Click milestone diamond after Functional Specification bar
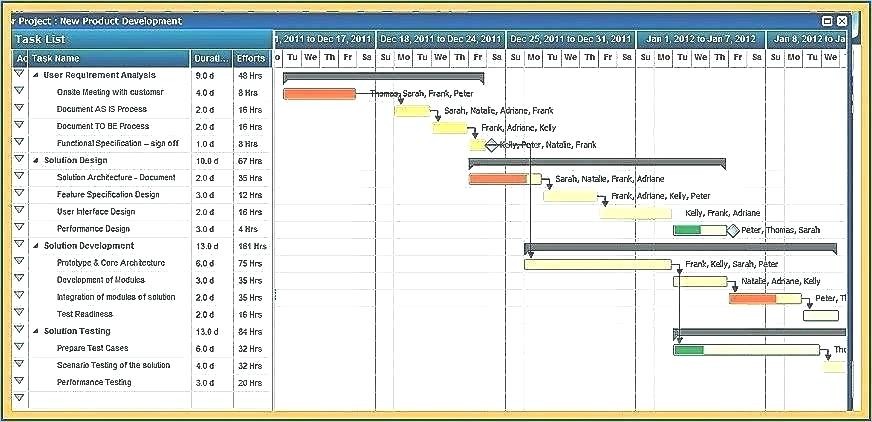872x422 pixels. [x=491, y=145]
